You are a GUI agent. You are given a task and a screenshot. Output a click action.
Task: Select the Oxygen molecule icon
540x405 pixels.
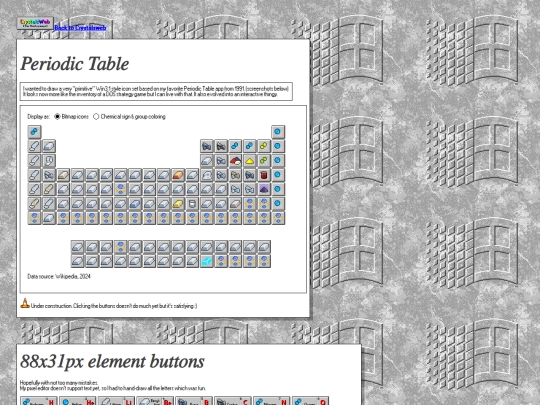(250, 146)
